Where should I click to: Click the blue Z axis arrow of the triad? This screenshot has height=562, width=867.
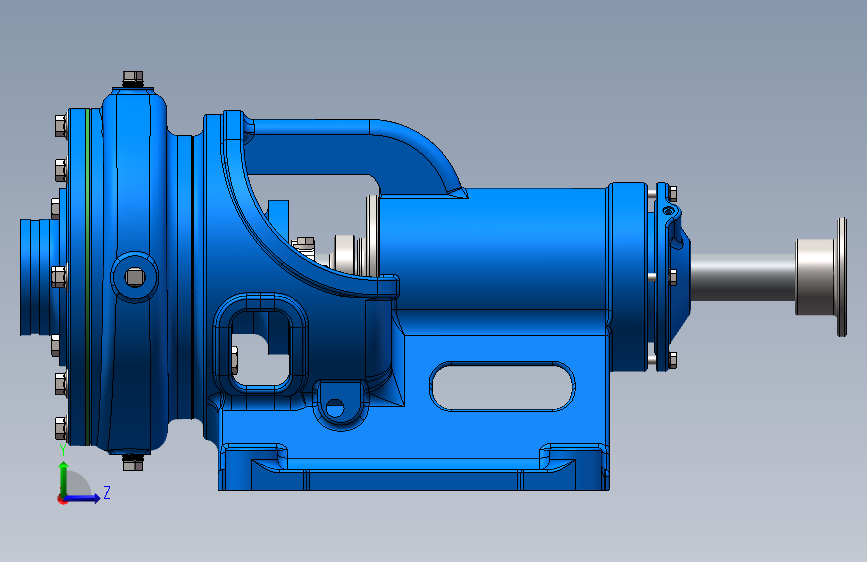[83, 498]
